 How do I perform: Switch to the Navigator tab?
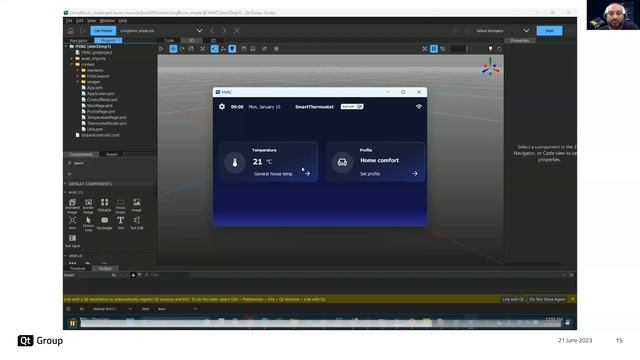click(x=79, y=40)
